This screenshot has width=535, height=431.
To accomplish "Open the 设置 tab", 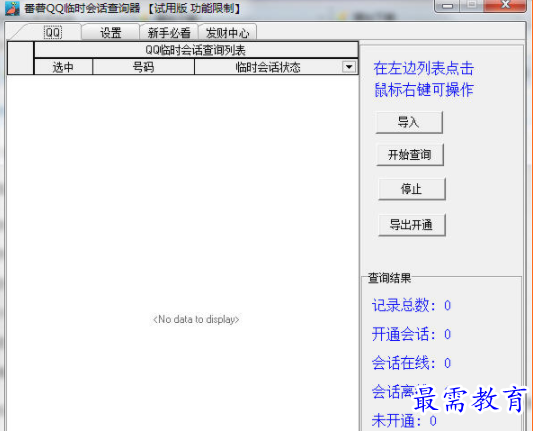I will point(111,33).
